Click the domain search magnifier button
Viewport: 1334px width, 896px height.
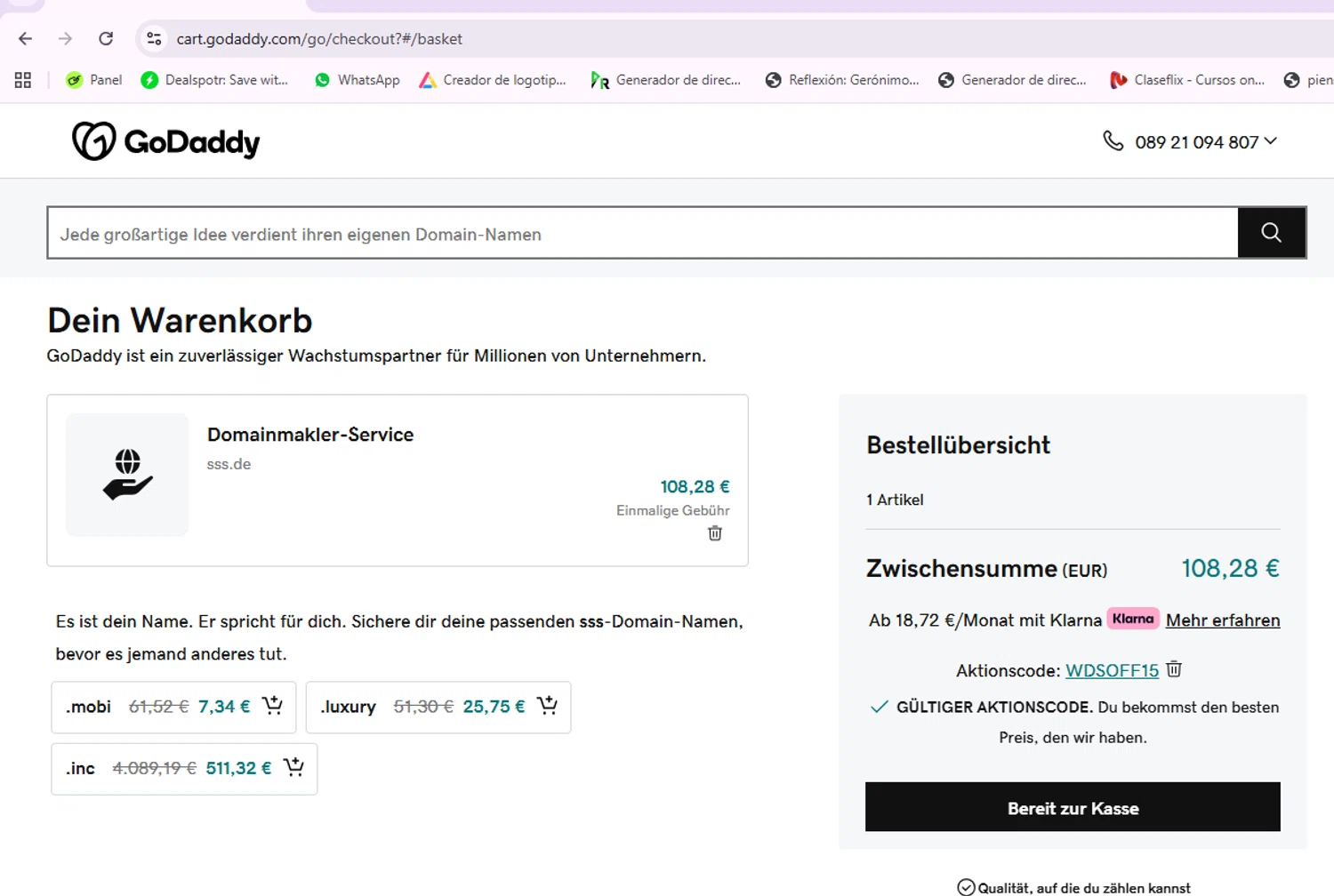tap(1271, 233)
